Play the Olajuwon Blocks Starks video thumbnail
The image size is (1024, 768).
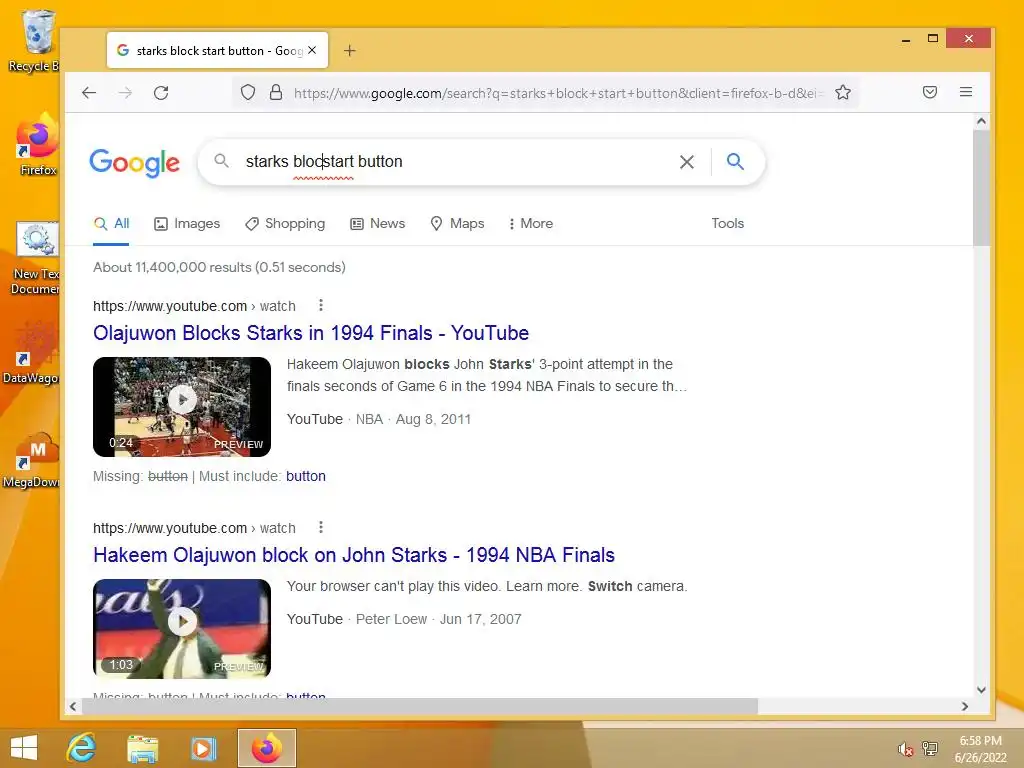pos(182,407)
